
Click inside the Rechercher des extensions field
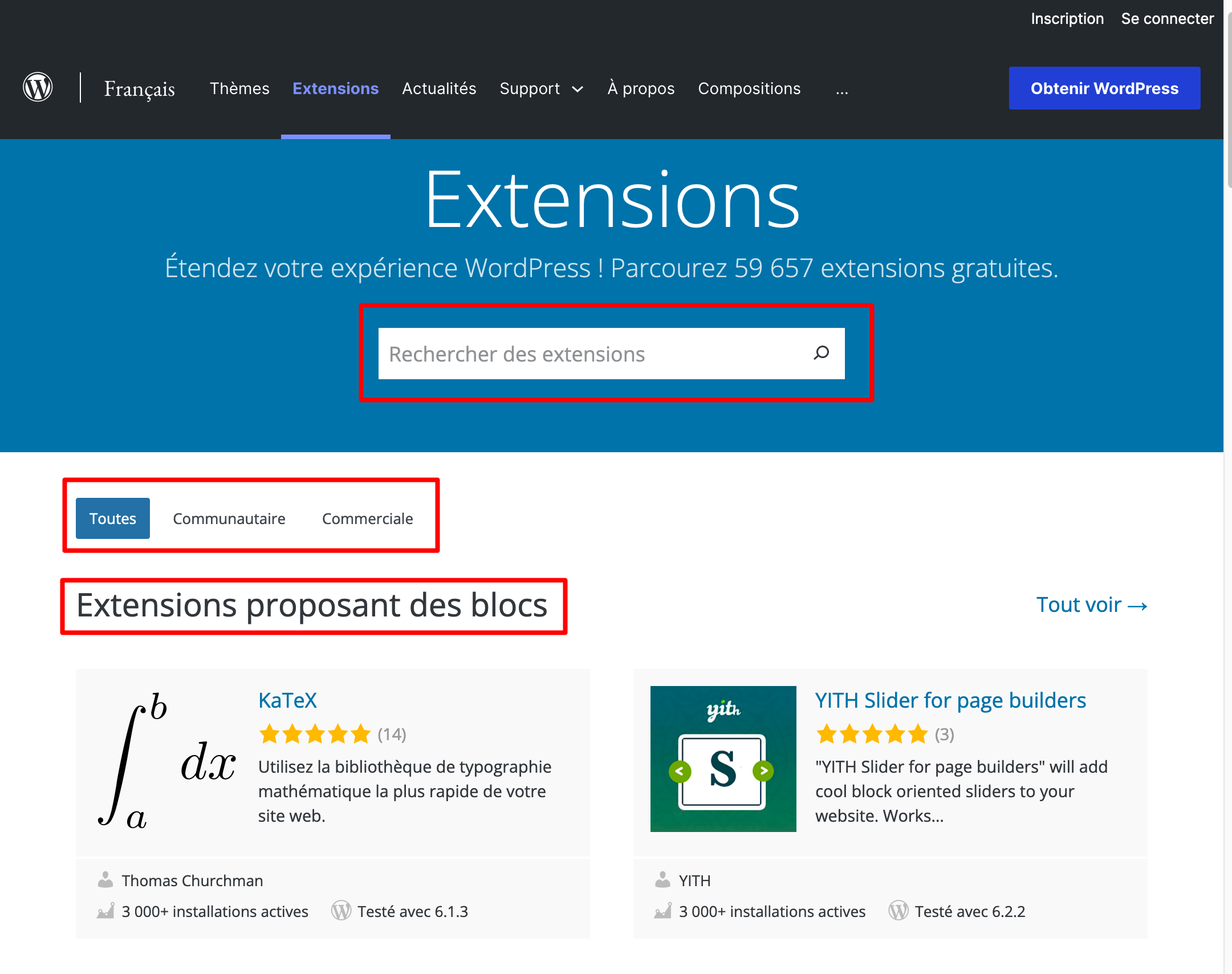[570, 354]
